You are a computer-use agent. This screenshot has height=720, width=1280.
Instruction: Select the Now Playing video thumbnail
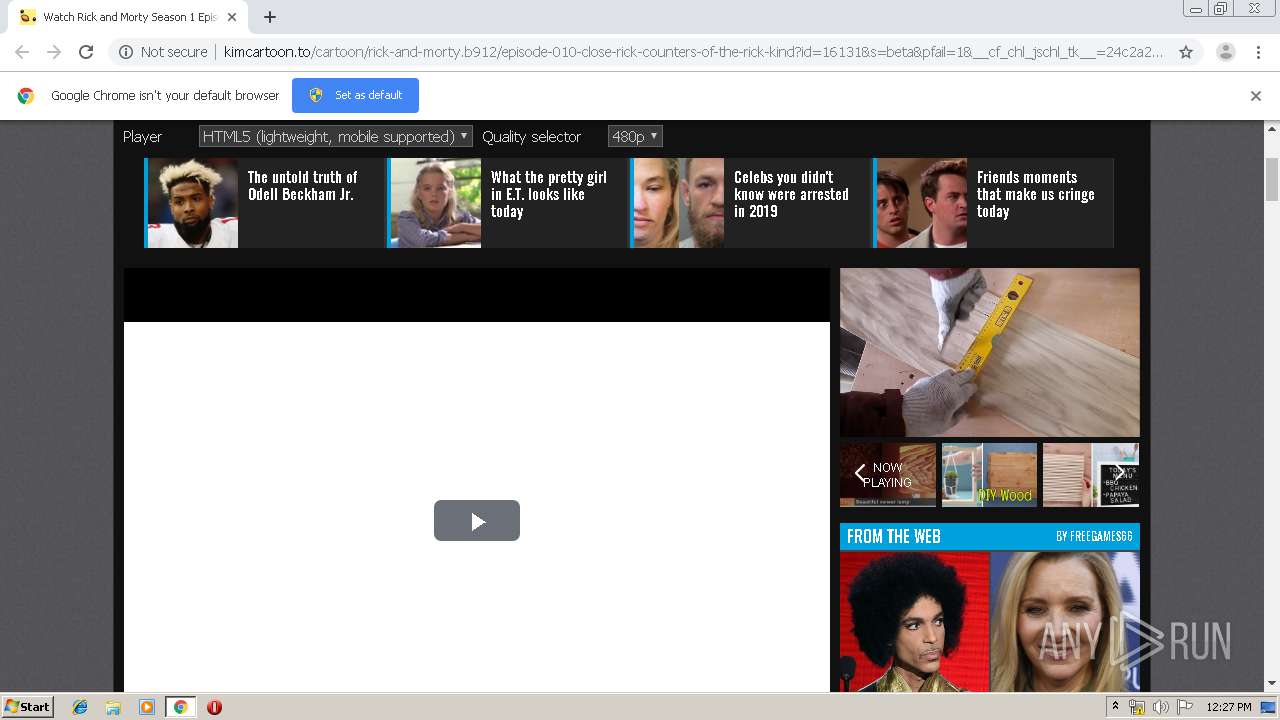pyautogui.click(x=888, y=475)
